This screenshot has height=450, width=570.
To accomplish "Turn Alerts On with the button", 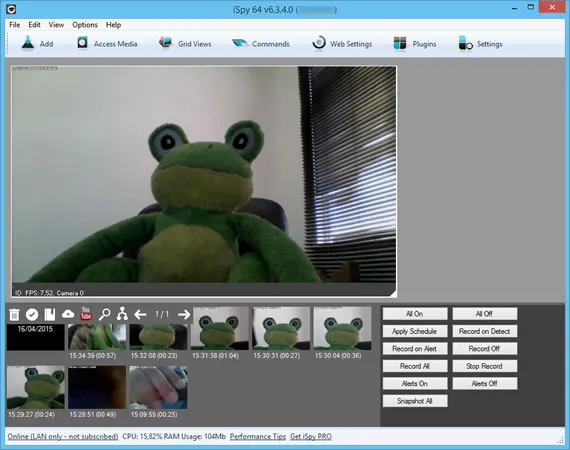I will point(415,383).
